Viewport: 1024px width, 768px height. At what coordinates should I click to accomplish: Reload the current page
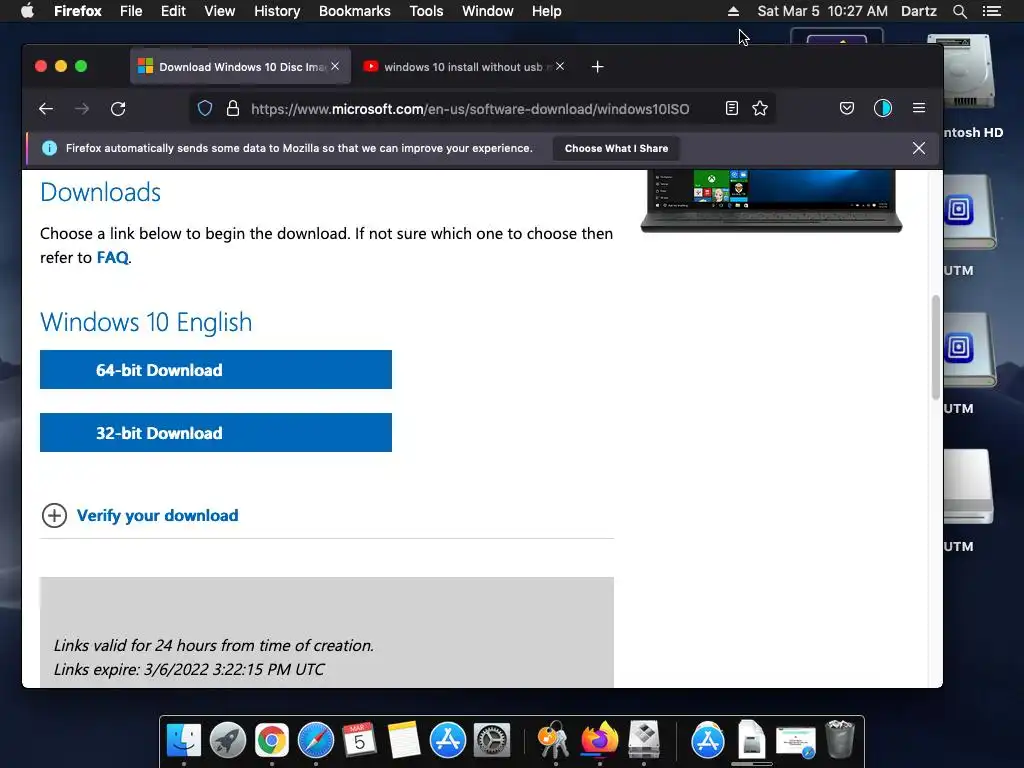[x=118, y=108]
